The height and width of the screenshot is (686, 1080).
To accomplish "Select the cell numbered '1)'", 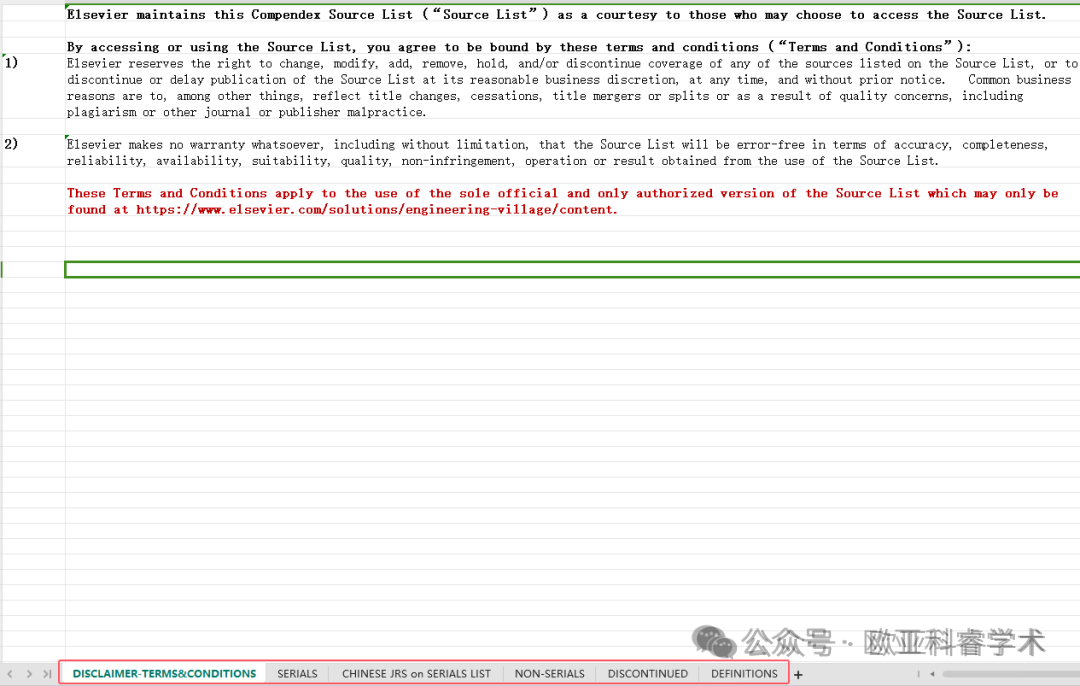I will [34, 87].
